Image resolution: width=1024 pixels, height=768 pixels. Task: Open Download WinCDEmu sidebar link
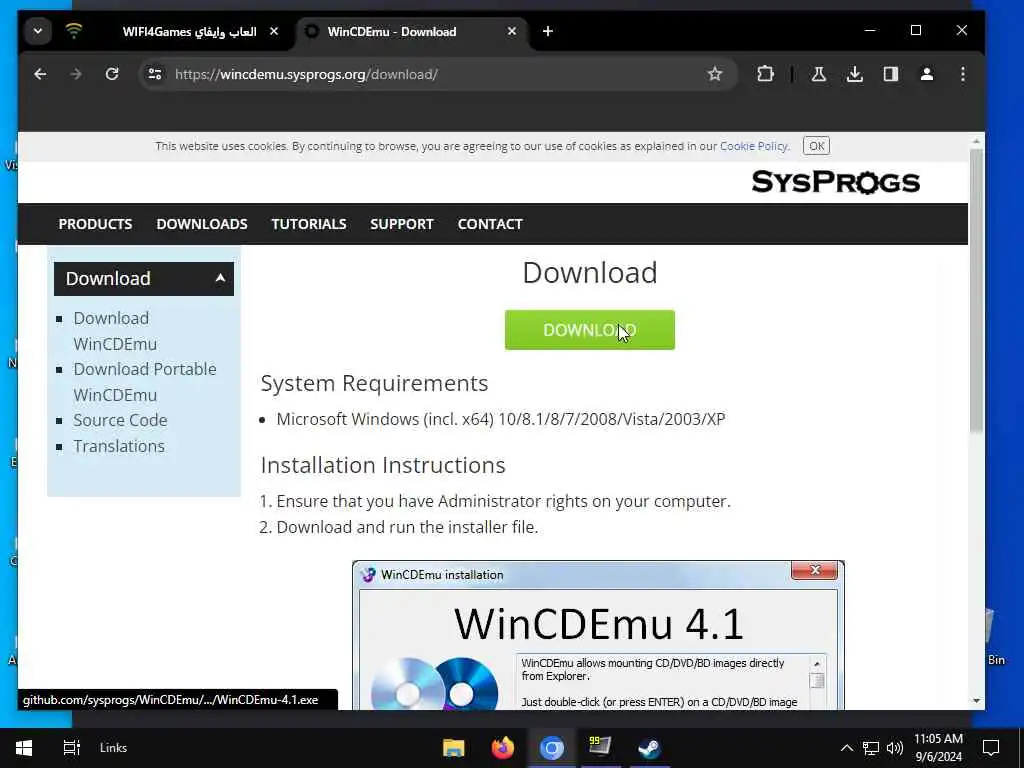(x=115, y=330)
